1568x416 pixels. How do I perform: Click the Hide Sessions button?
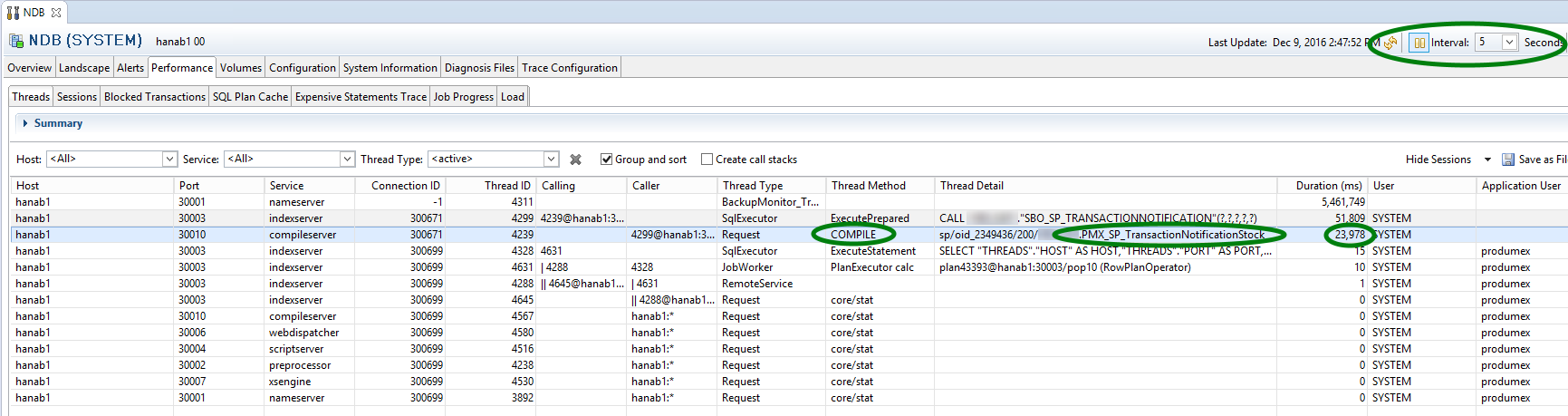[x=1438, y=160]
